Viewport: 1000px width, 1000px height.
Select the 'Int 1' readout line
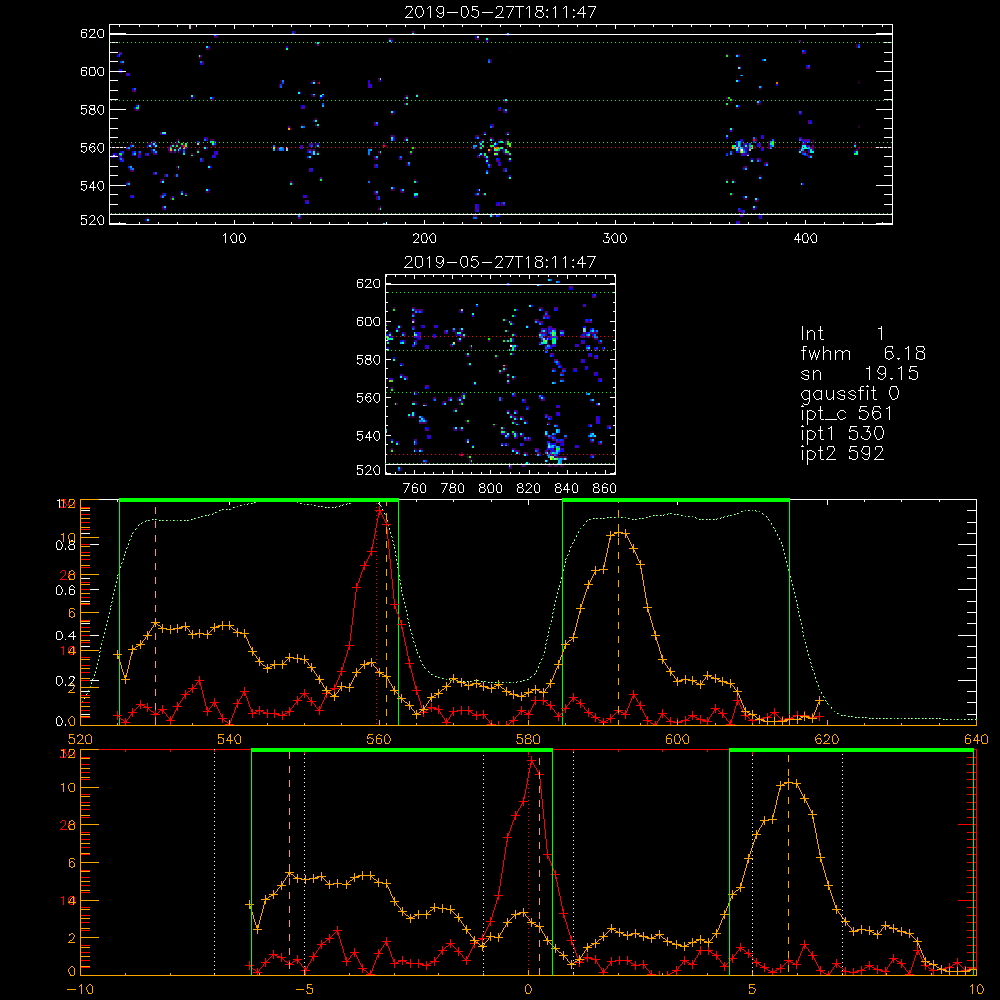click(842, 334)
